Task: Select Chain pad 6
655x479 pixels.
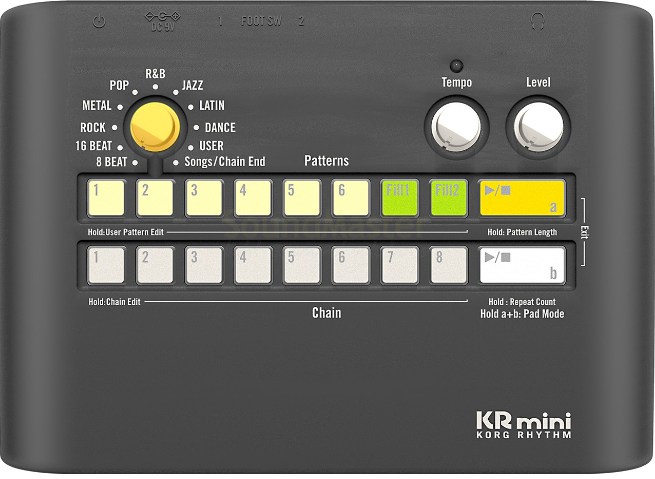Action: click(x=351, y=265)
